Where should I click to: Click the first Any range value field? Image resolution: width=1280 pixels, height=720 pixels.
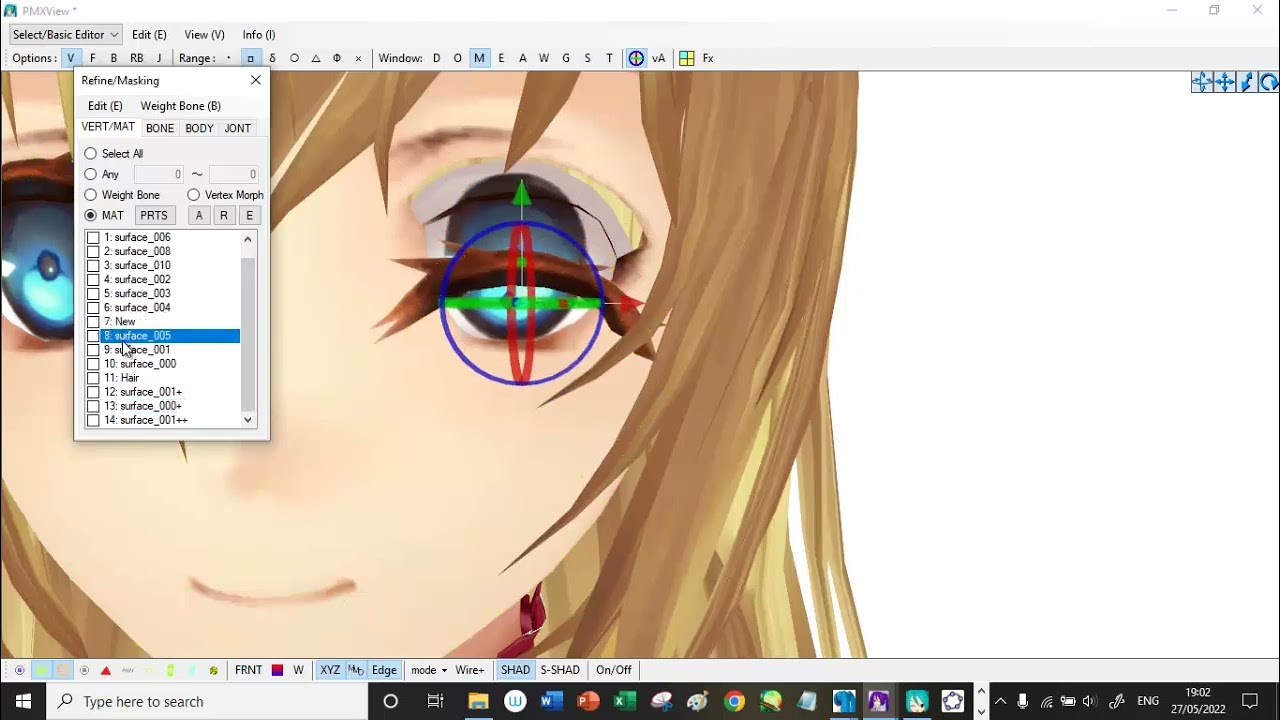coord(159,174)
